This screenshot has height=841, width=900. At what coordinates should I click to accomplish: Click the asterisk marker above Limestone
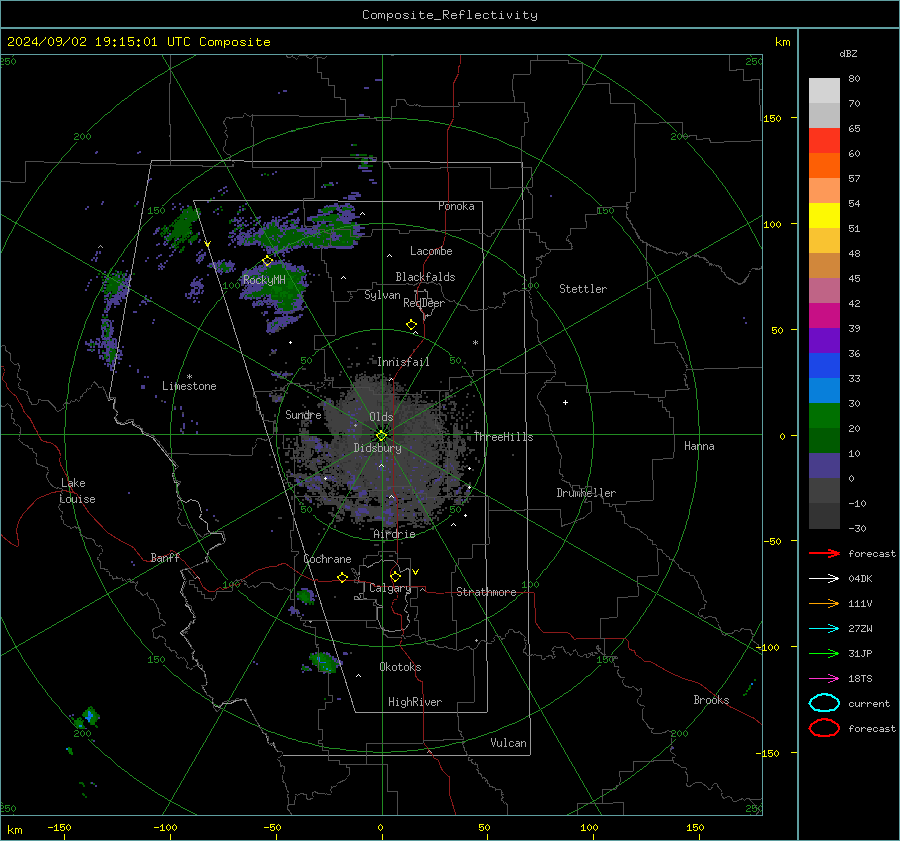[189, 377]
